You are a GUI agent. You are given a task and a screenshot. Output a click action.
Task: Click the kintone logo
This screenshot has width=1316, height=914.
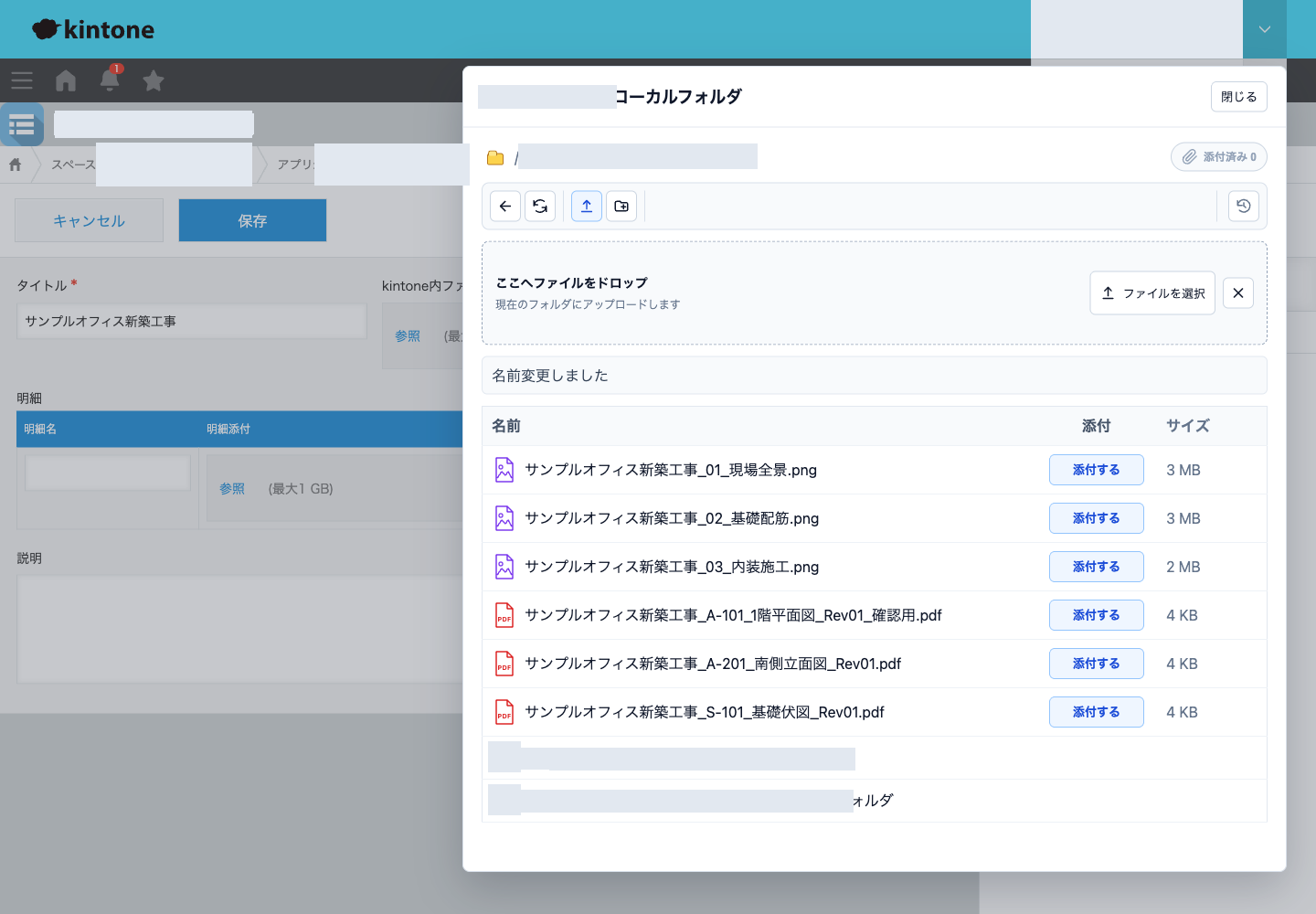pyautogui.click(x=93, y=29)
